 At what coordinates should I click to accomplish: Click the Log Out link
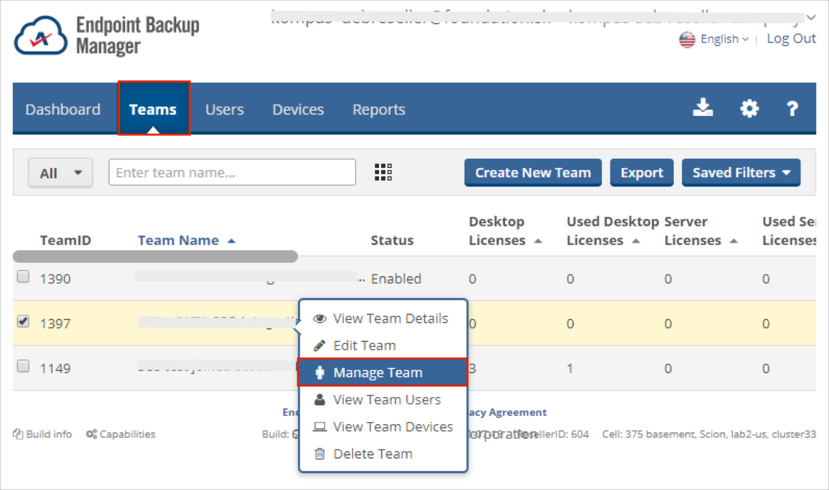click(x=791, y=38)
